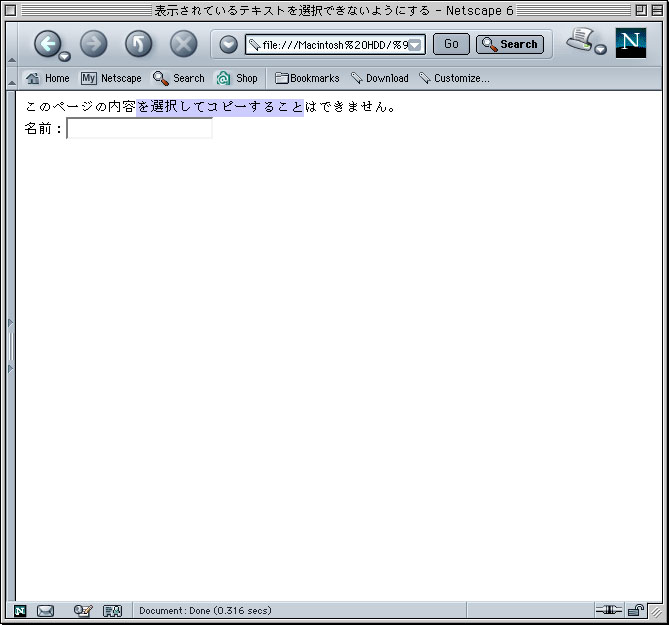Click the Document: Done status text
The height and width of the screenshot is (625, 669).
tap(205, 610)
